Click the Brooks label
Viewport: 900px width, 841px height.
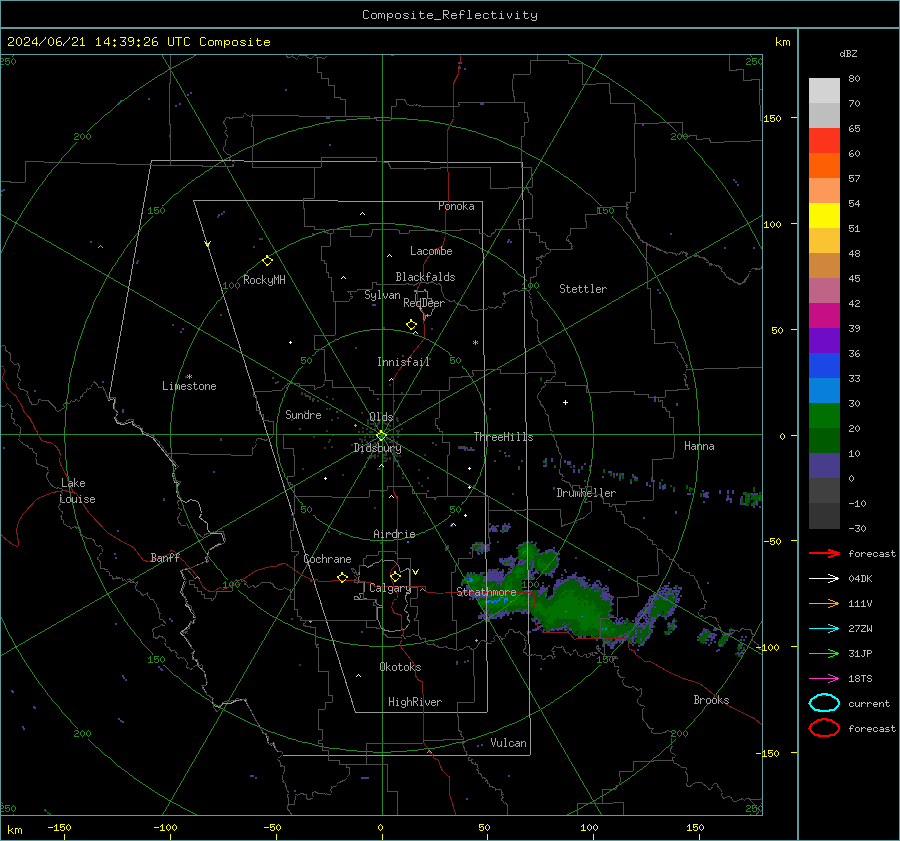711,700
